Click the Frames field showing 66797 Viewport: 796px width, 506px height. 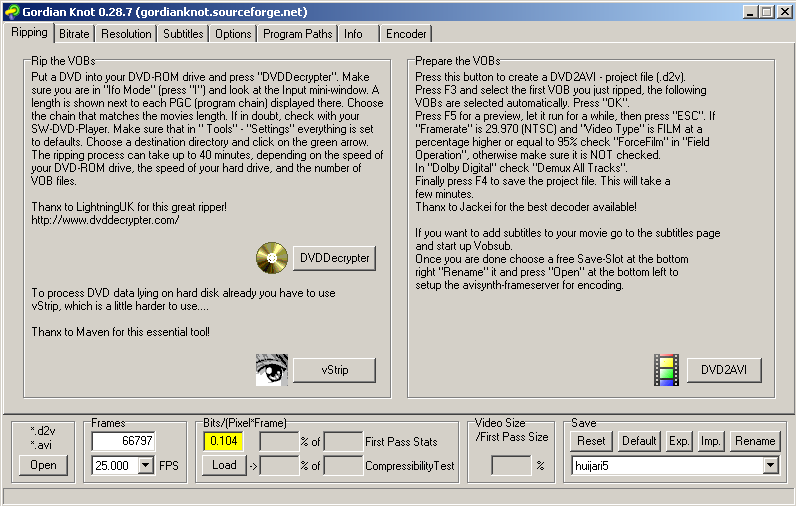click(x=123, y=441)
